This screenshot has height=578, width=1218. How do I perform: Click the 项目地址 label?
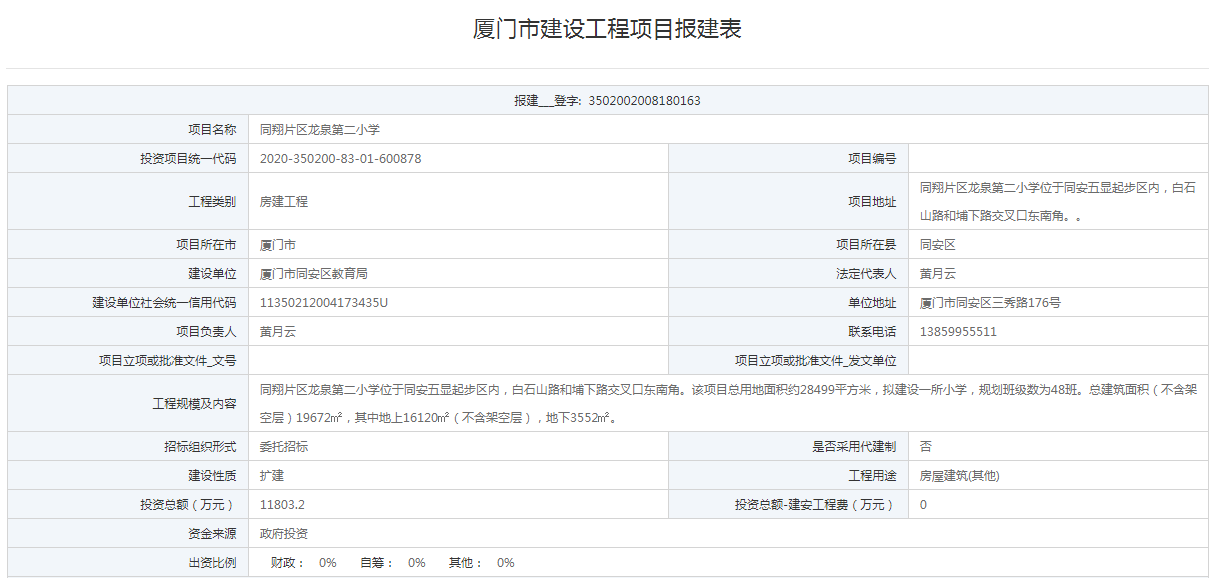coord(872,202)
